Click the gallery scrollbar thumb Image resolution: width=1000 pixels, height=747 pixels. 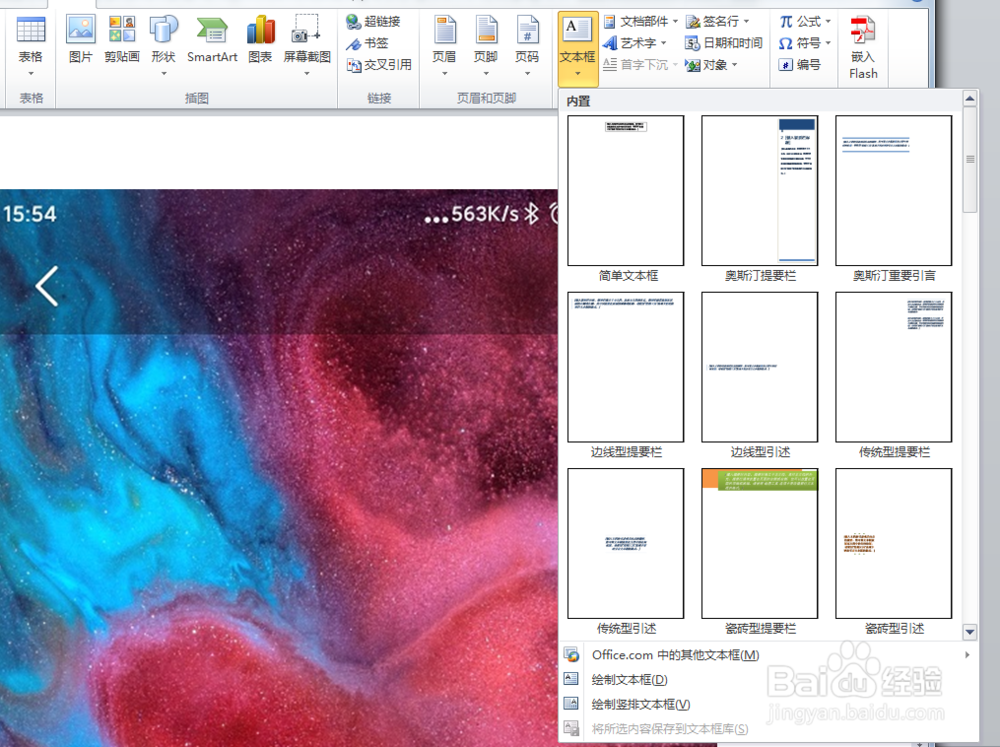tap(970, 159)
